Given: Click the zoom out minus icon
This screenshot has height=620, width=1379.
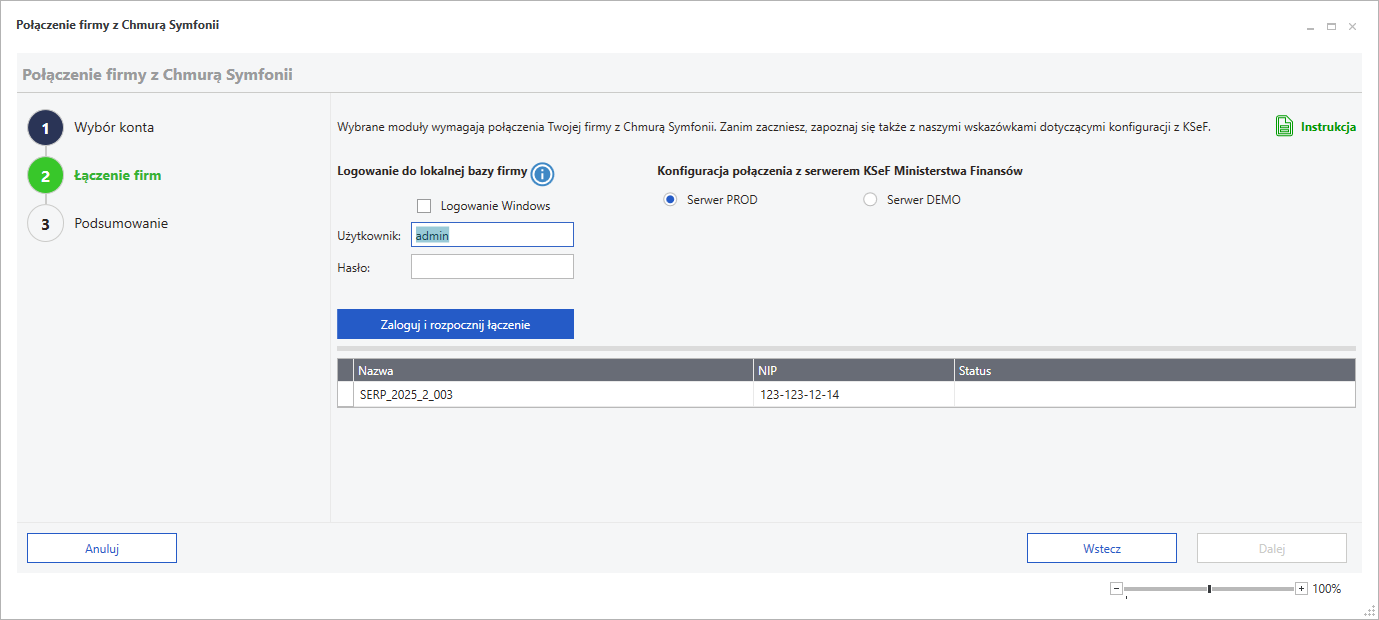Looking at the screenshot, I should 1117,589.
